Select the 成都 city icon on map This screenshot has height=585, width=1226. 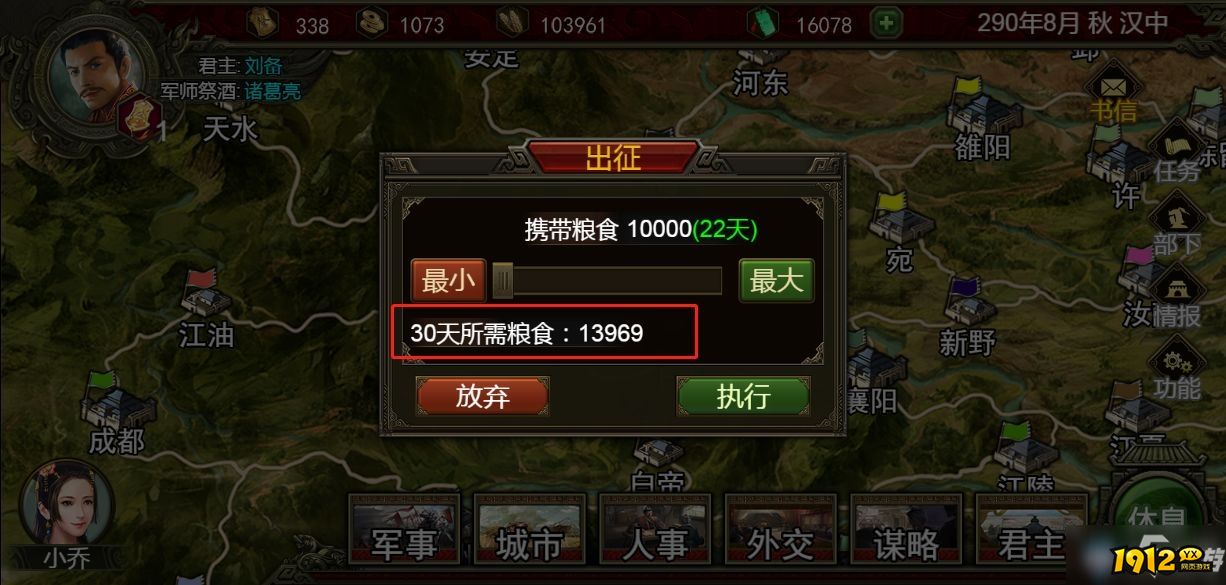pyautogui.click(x=116, y=400)
